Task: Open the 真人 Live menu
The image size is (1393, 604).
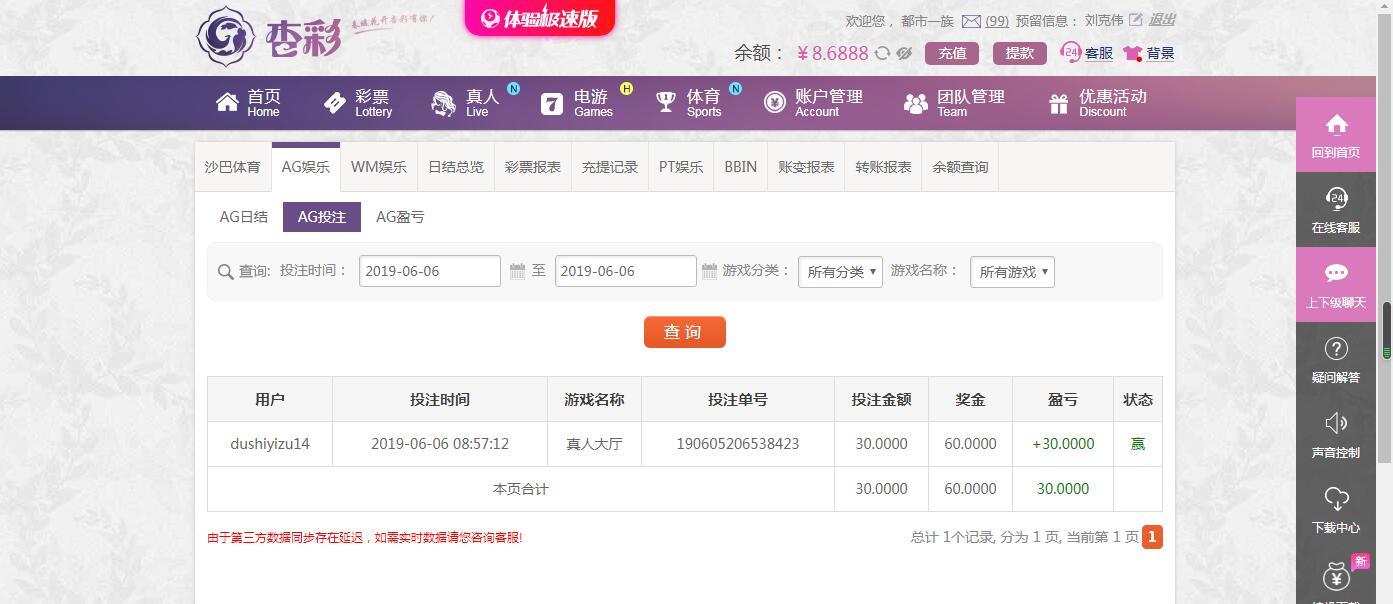Action: [466, 103]
